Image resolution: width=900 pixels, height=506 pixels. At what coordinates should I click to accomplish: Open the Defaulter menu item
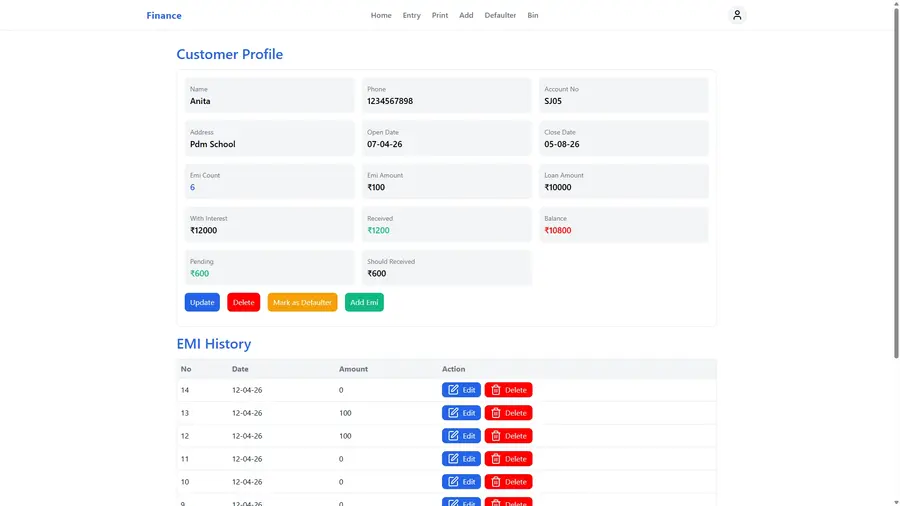[x=500, y=15]
